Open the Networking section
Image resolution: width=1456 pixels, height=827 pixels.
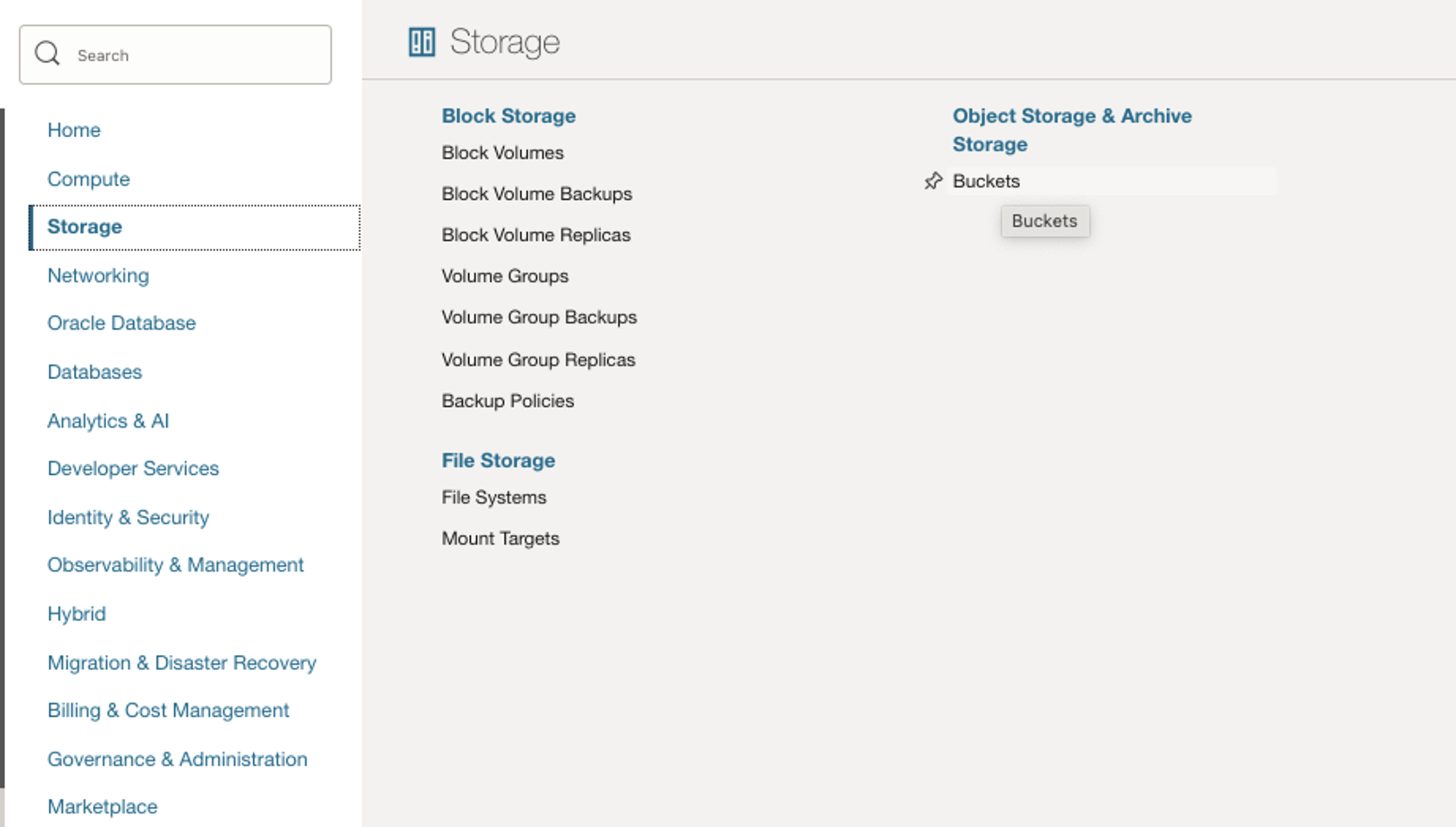[x=98, y=276]
